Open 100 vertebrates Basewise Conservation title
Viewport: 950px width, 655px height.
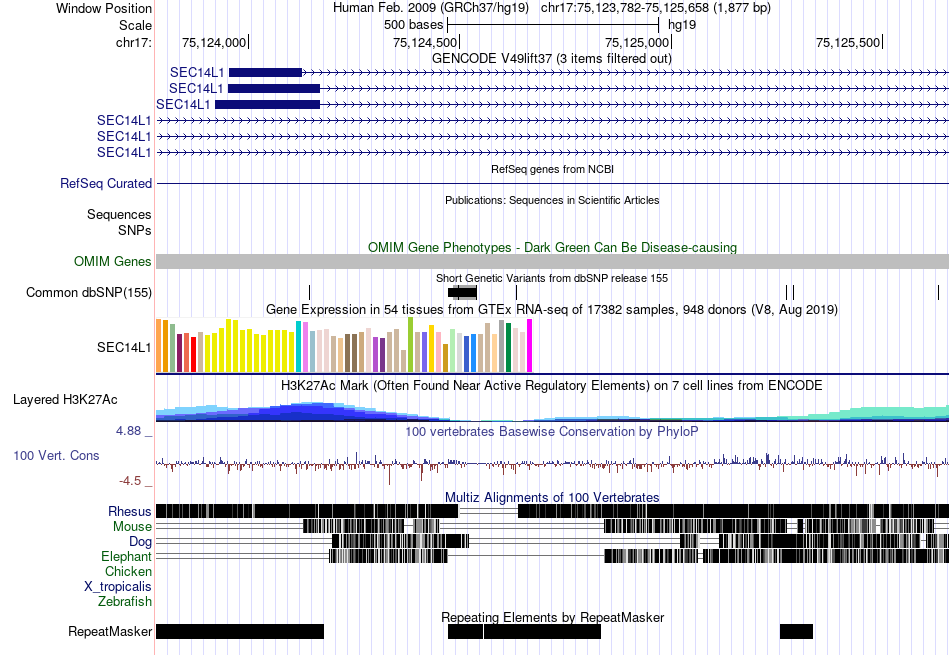click(552, 431)
